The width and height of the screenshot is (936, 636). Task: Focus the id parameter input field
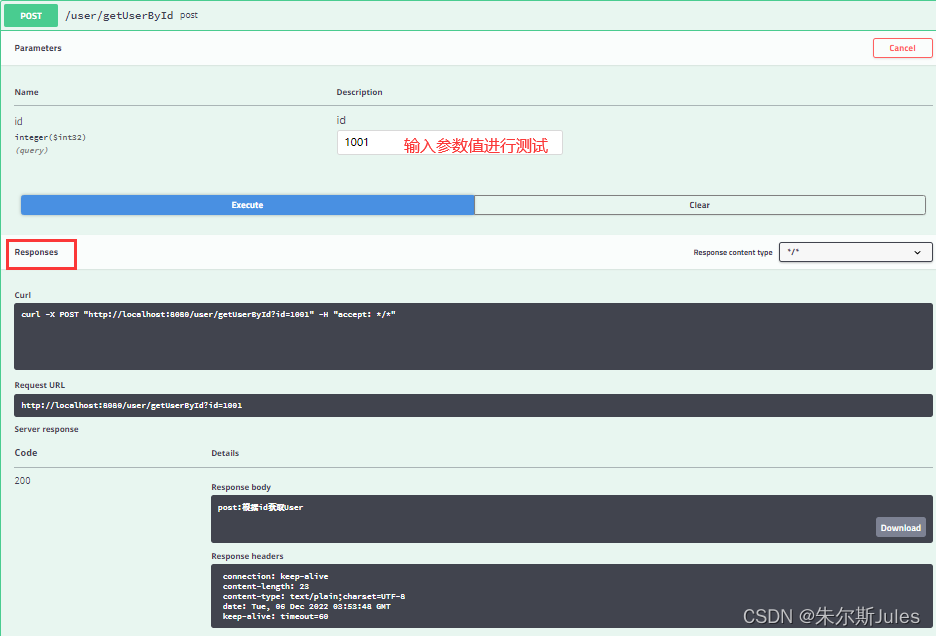point(449,143)
